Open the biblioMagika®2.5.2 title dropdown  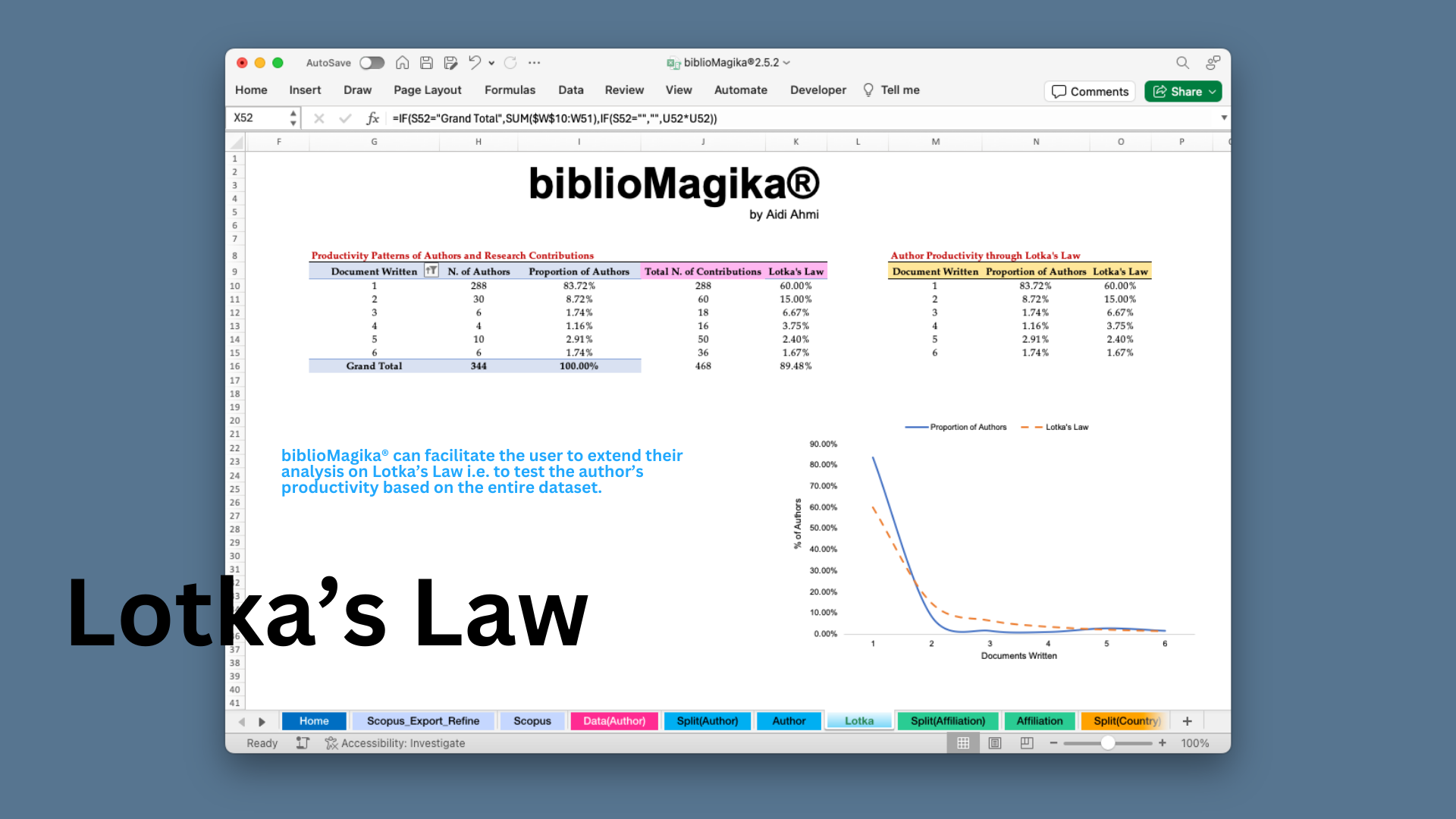pos(787,63)
